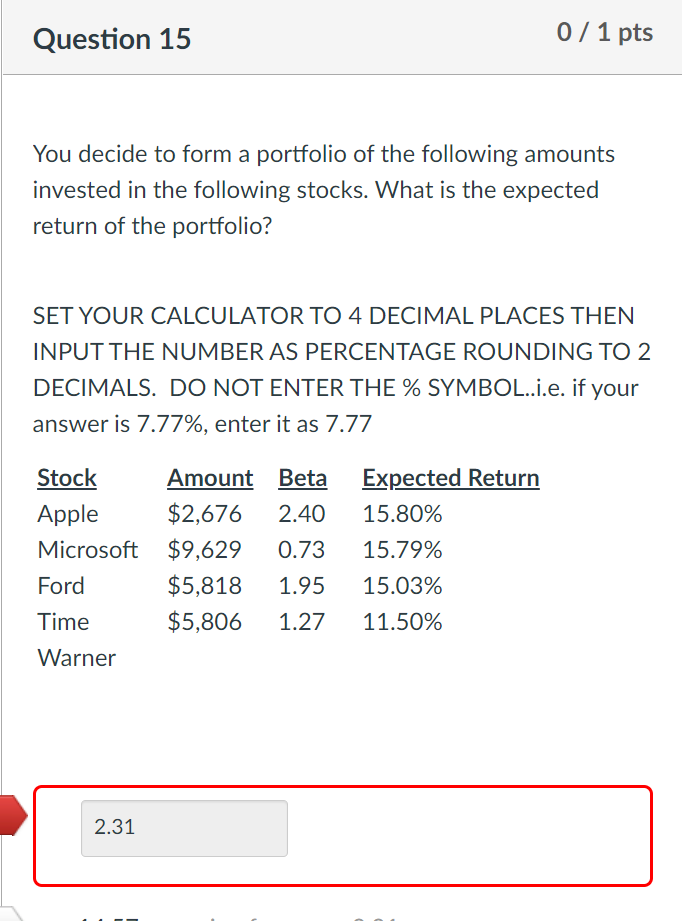The width and height of the screenshot is (682, 921).
Task: Click Ford's expected return 15.03%
Action: pos(402,586)
